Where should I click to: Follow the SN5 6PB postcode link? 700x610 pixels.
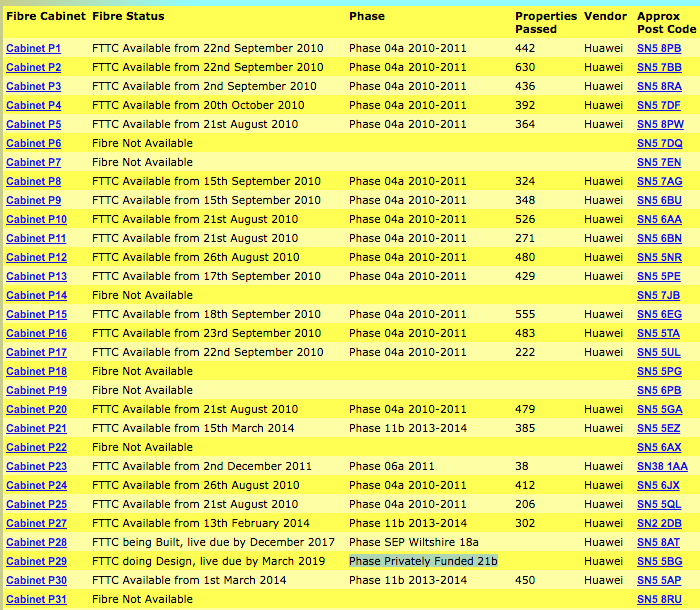tap(659, 390)
